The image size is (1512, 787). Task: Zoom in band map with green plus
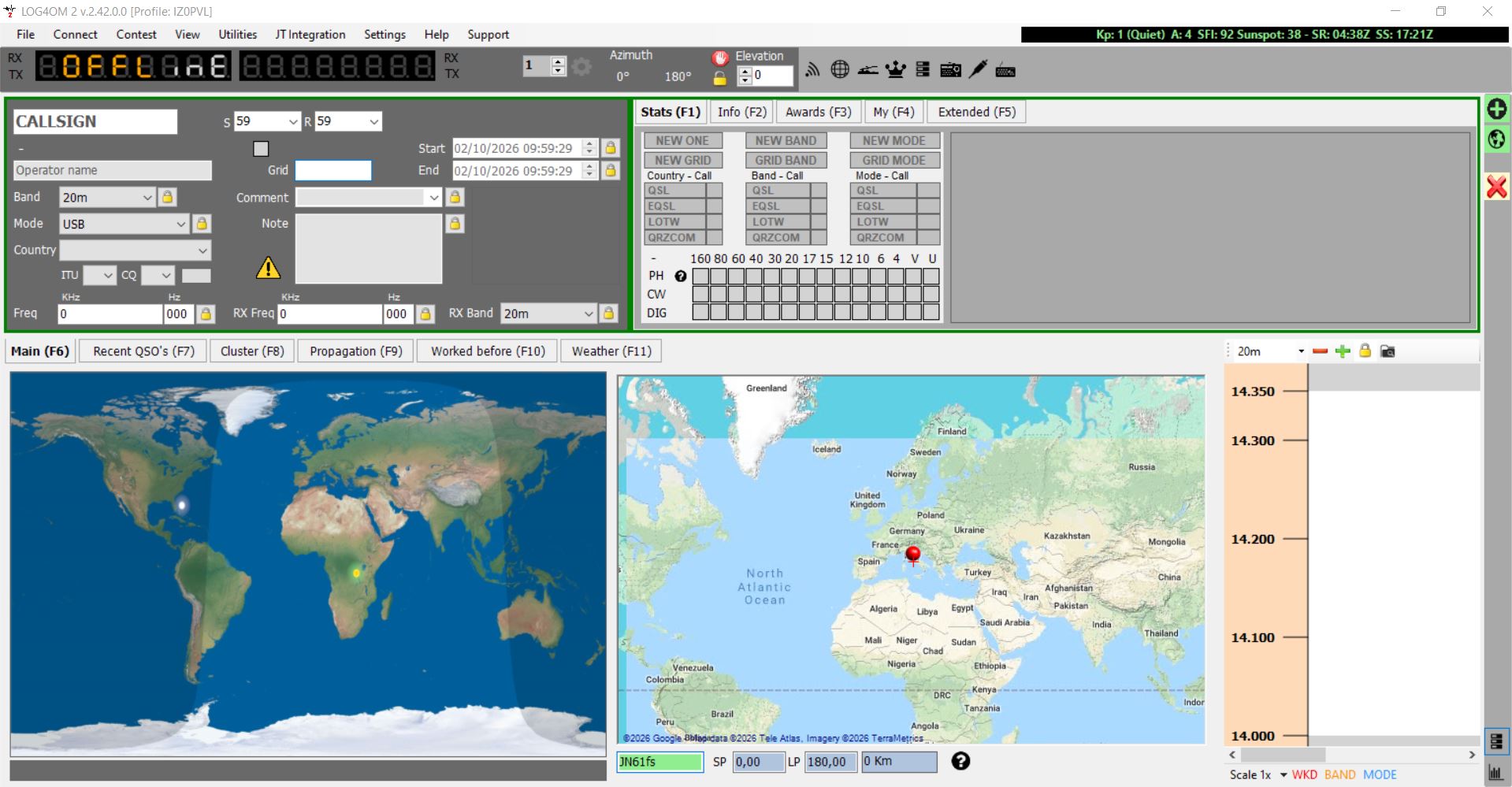pyautogui.click(x=1343, y=351)
